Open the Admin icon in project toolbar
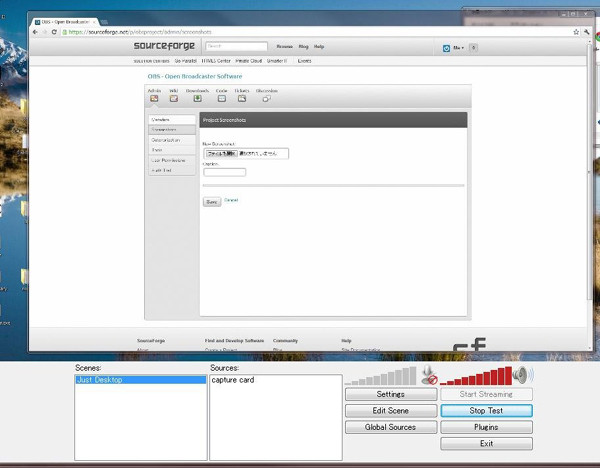Screen dimensions: 600x468 154,98
